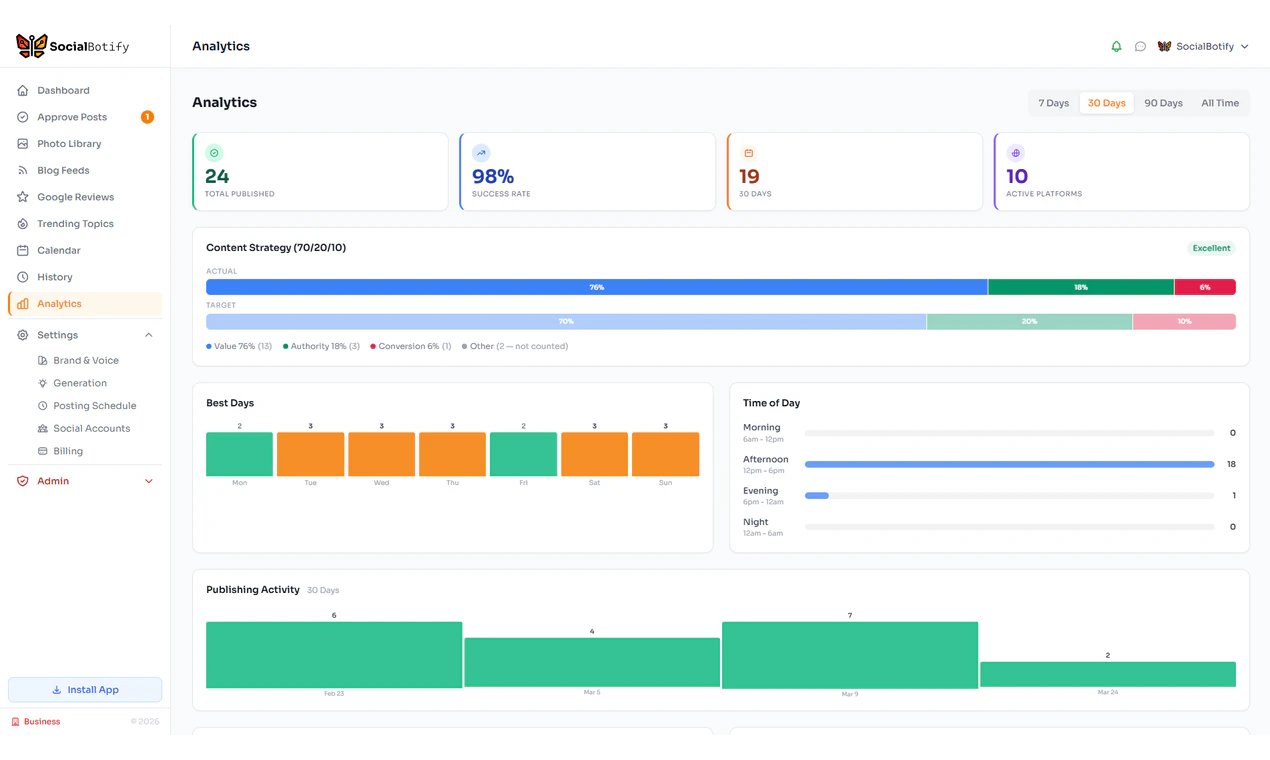Click the Admin shield icon
Screen dimensions: 1270x760
tap(23, 481)
